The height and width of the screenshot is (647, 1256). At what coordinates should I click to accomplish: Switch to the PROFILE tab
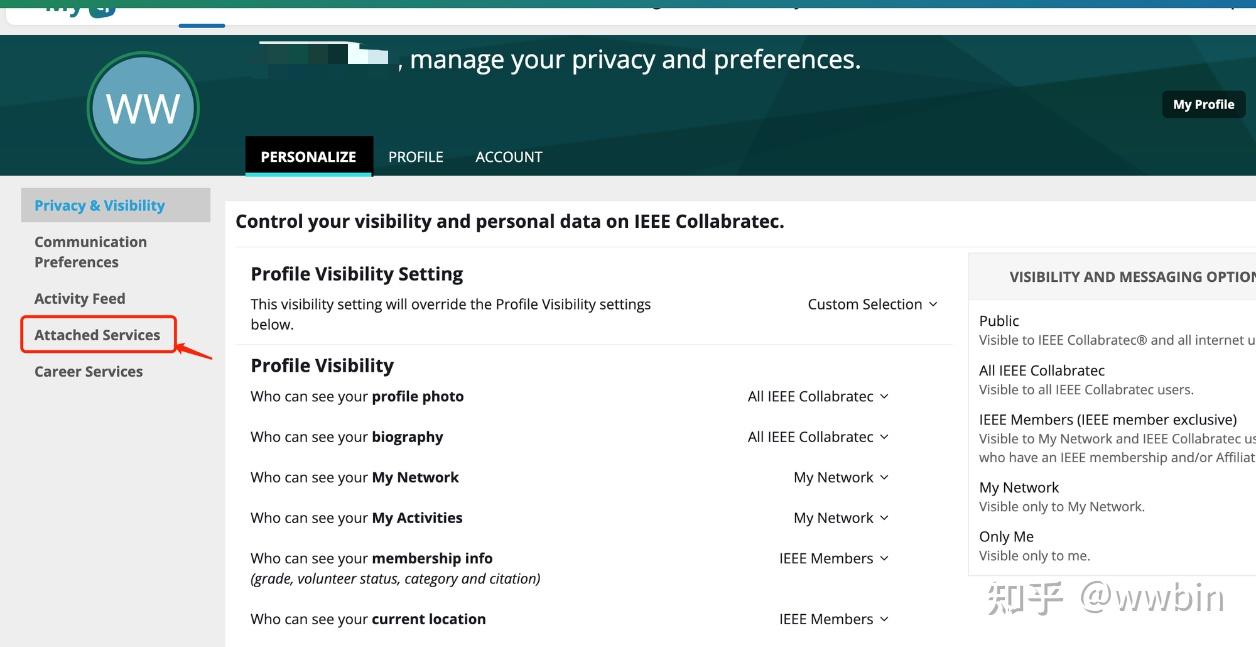416,157
